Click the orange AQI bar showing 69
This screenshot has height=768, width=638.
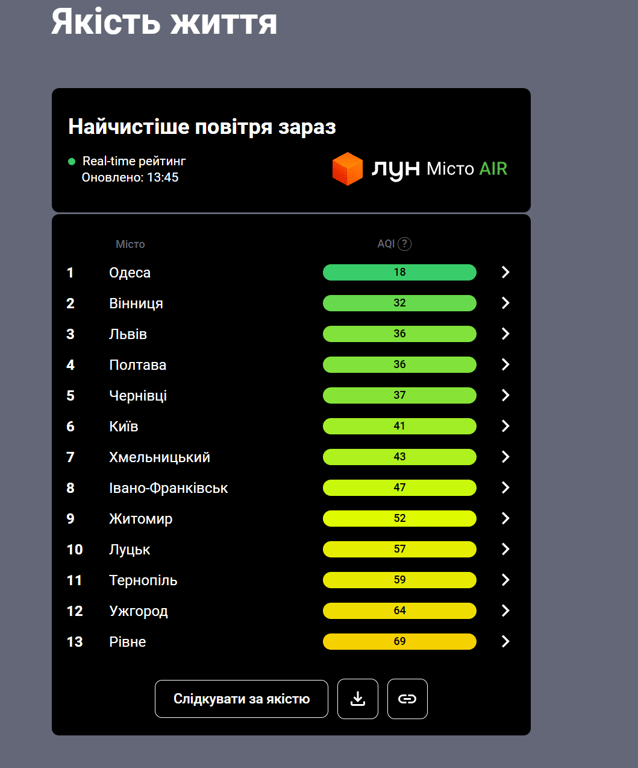399,642
